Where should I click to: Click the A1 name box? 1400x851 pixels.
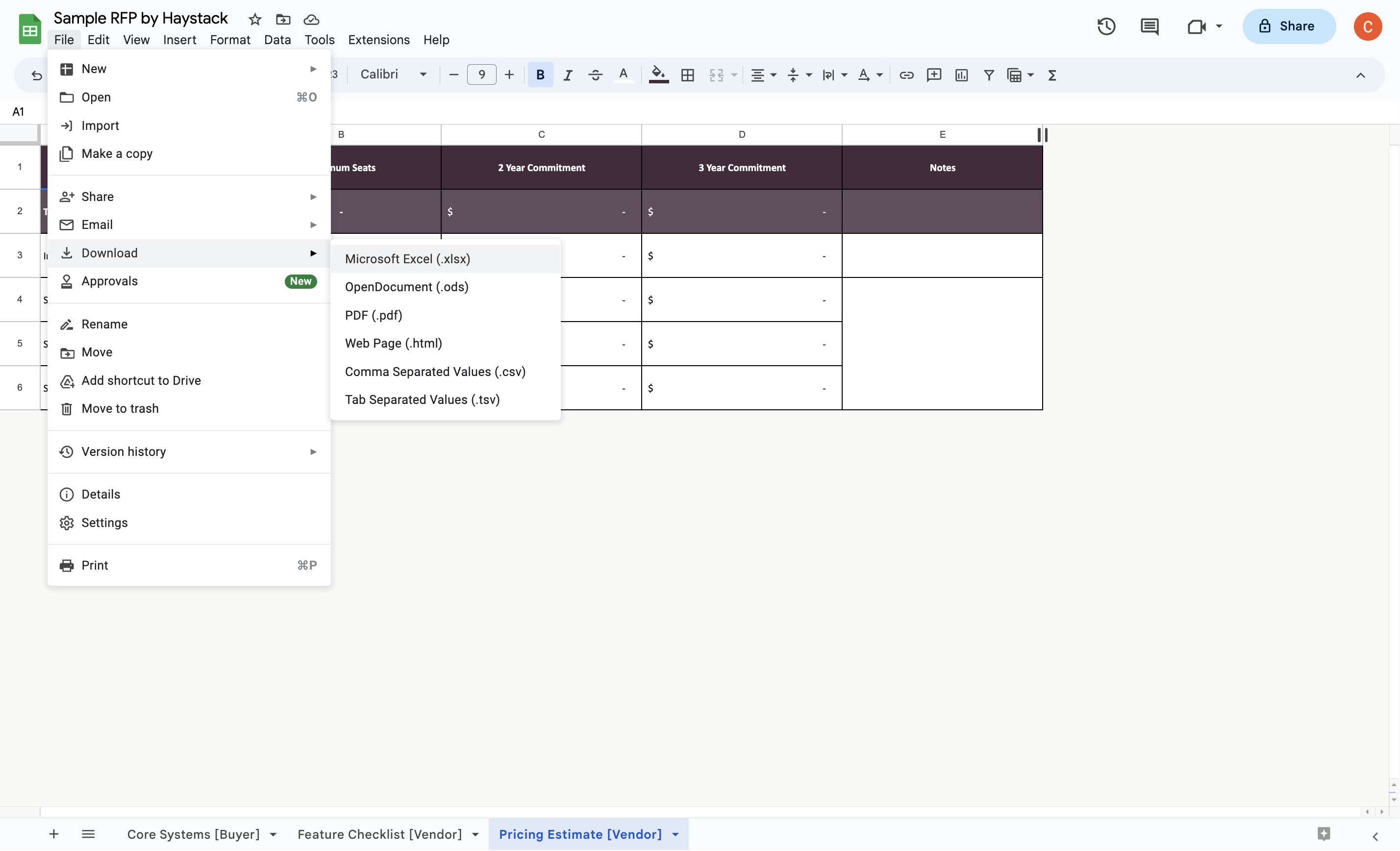click(x=18, y=111)
